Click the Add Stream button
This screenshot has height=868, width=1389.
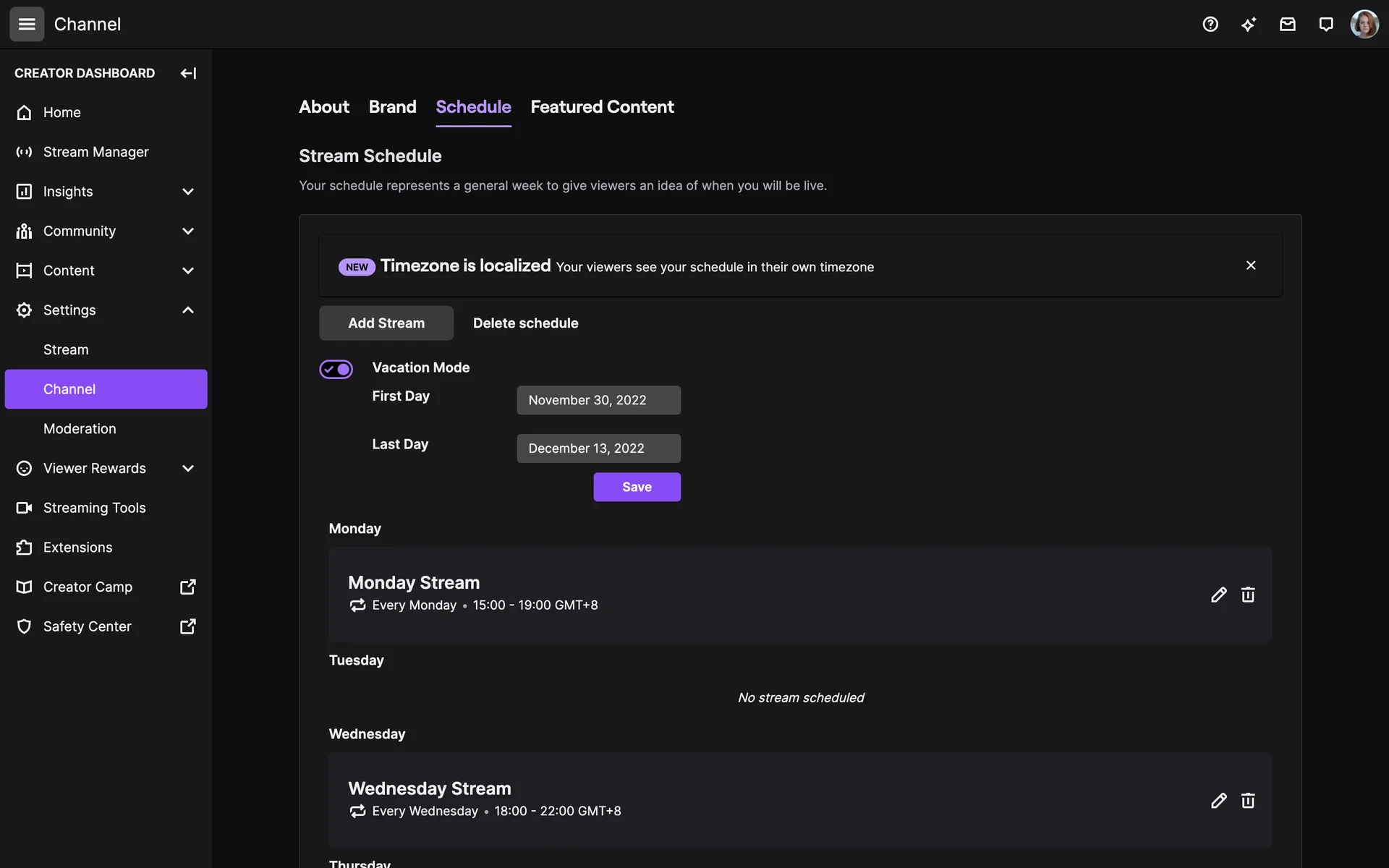click(x=386, y=323)
